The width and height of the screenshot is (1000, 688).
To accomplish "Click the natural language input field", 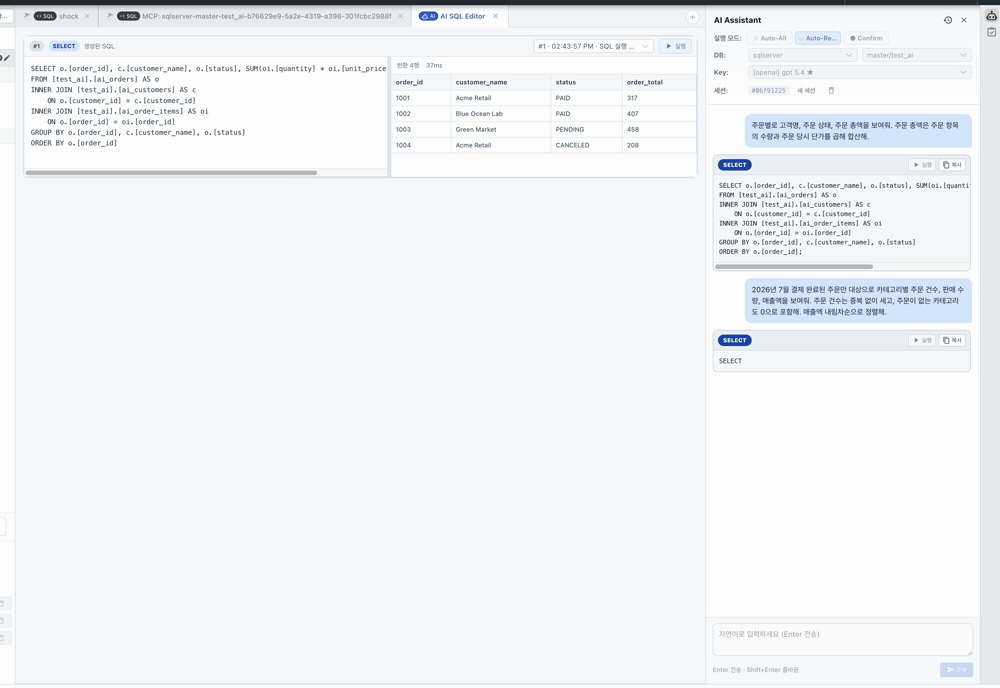I will point(842,640).
